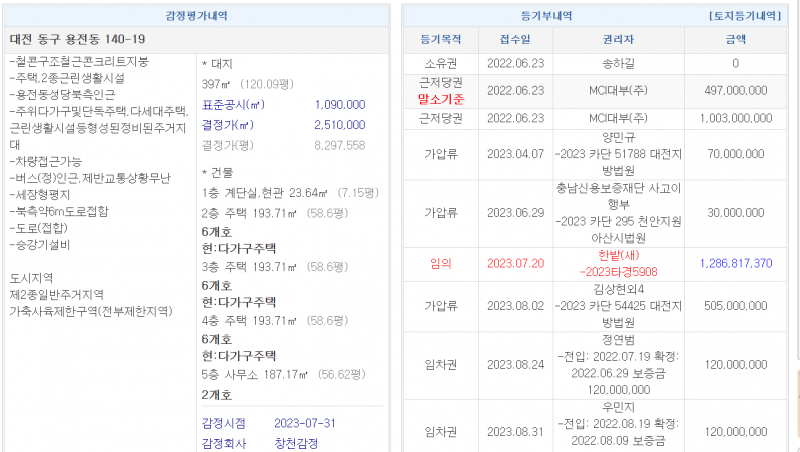Click the appraisal date 2023-07-31
Screen dimensions: 800x452
click(x=308, y=423)
